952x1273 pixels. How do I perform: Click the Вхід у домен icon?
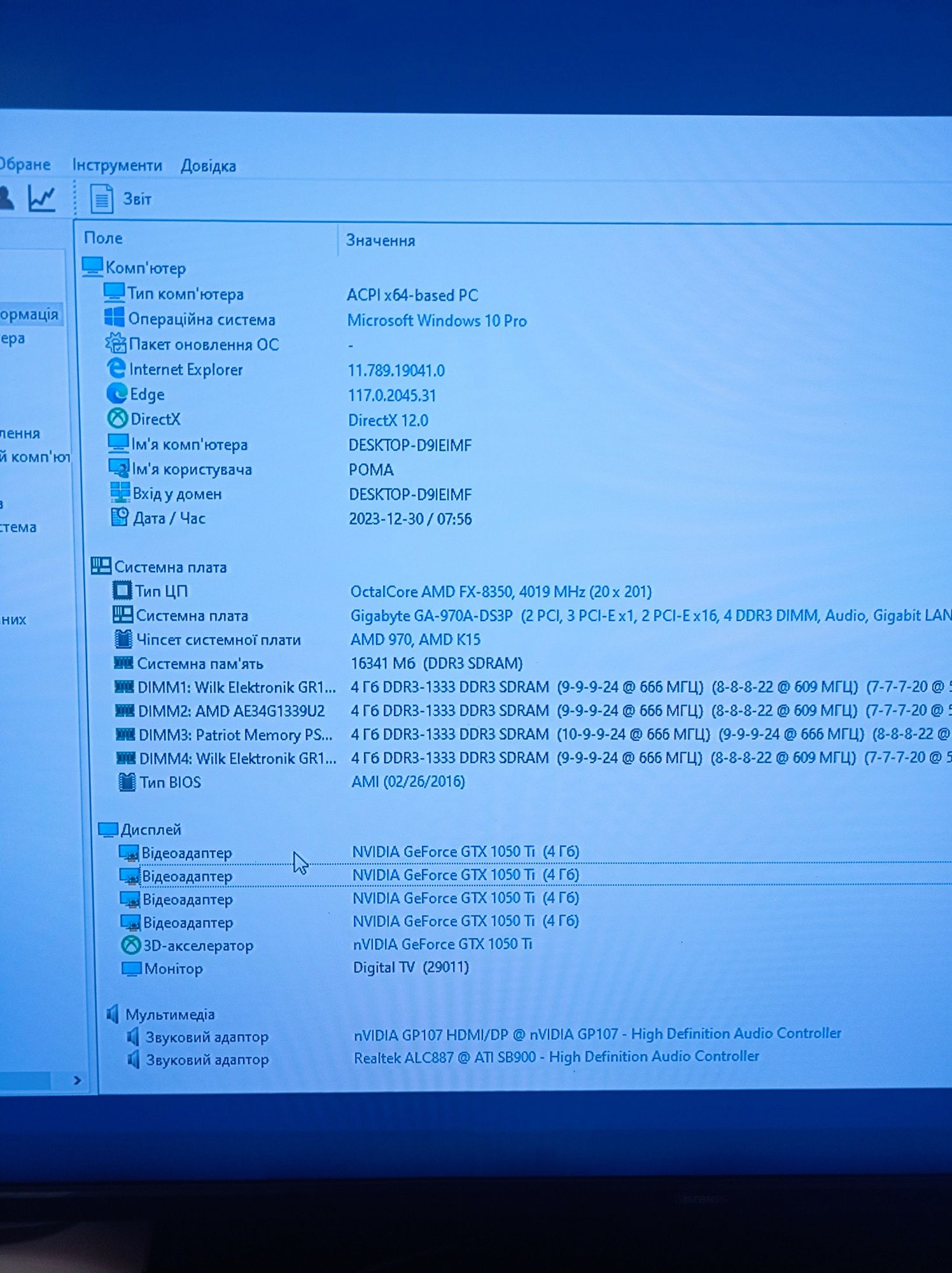120,492
